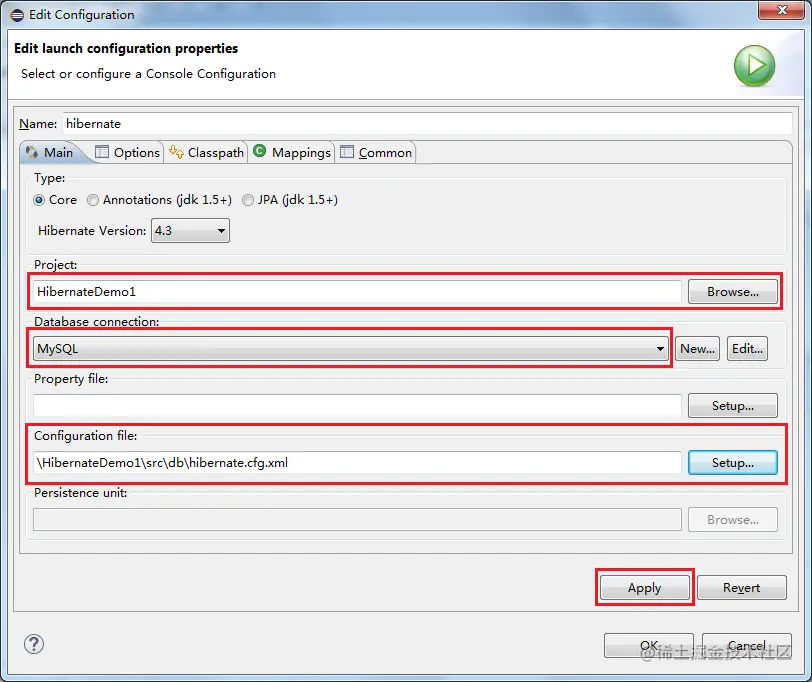The height and width of the screenshot is (682, 812).
Task: Open the MySQL database connection dropdown
Action: pos(658,348)
